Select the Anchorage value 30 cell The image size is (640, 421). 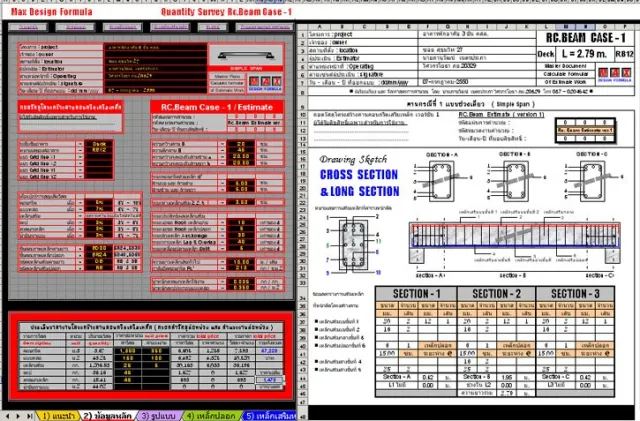point(241,235)
